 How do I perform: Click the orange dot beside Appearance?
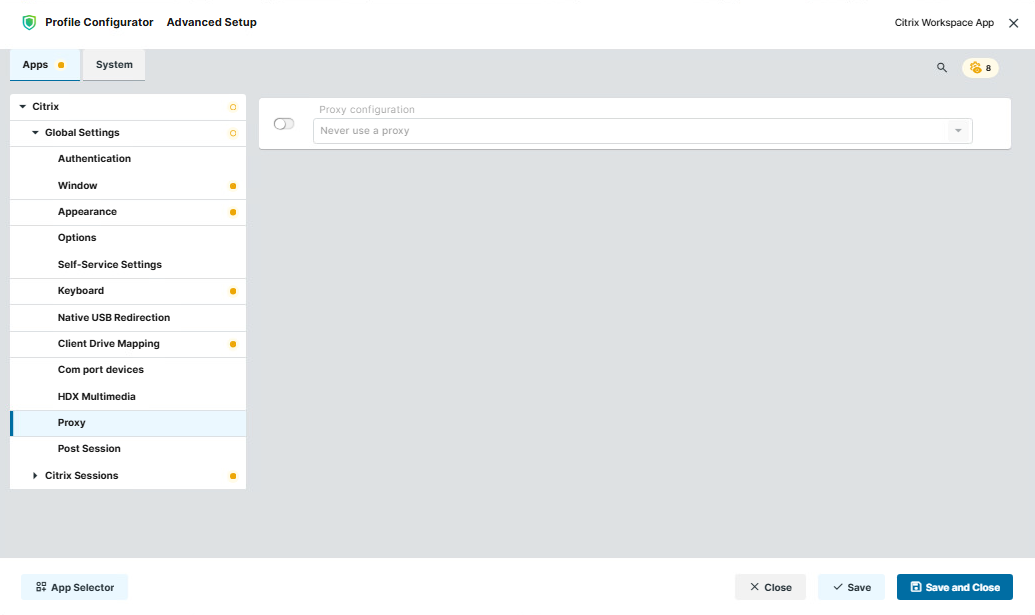coord(233,212)
